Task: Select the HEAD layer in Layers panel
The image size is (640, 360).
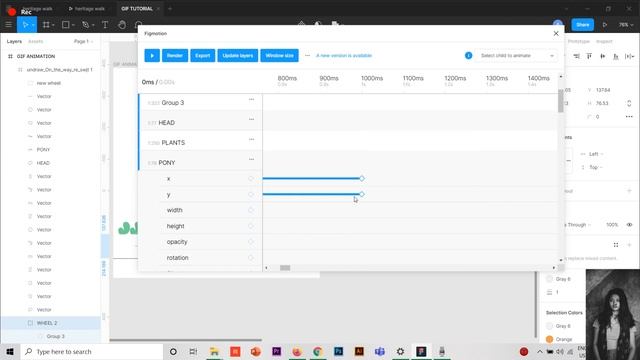Action: (x=43, y=163)
